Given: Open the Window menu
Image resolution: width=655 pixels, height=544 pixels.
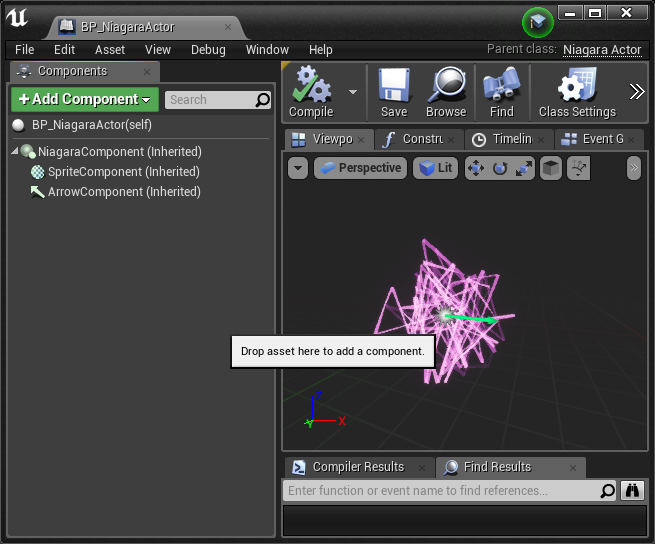Looking at the screenshot, I should pyautogui.click(x=267, y=50).
